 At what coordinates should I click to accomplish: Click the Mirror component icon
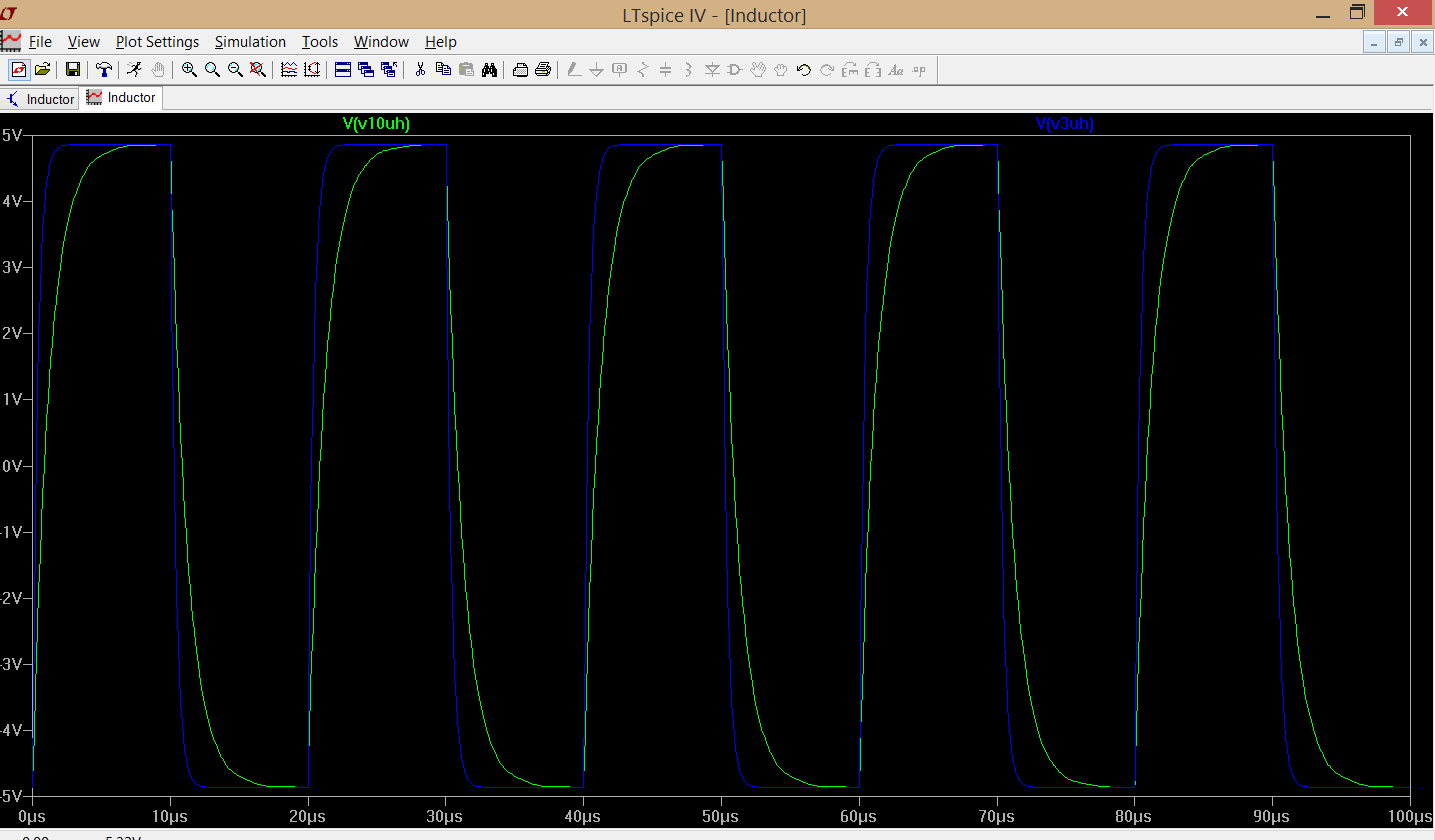point(873,69)
